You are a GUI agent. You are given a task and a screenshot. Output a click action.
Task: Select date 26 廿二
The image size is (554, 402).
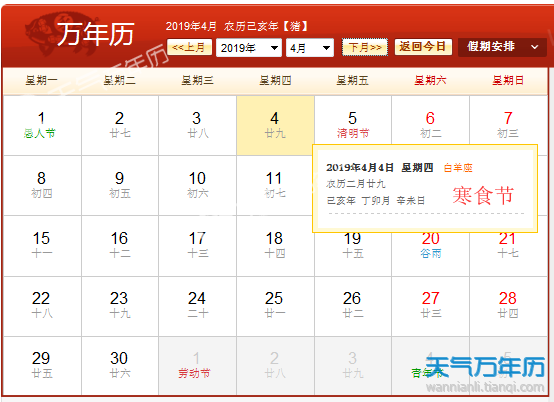[353, 306]
